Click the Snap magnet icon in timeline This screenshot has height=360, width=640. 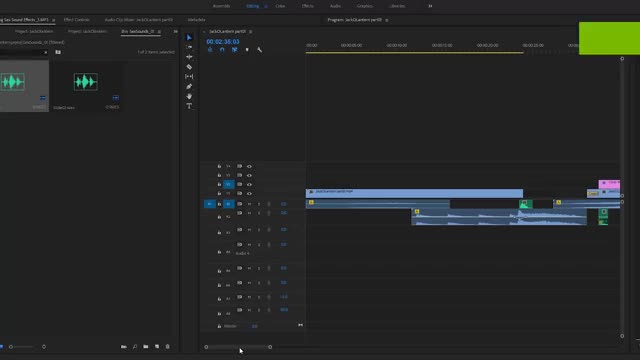click(222, 50)
